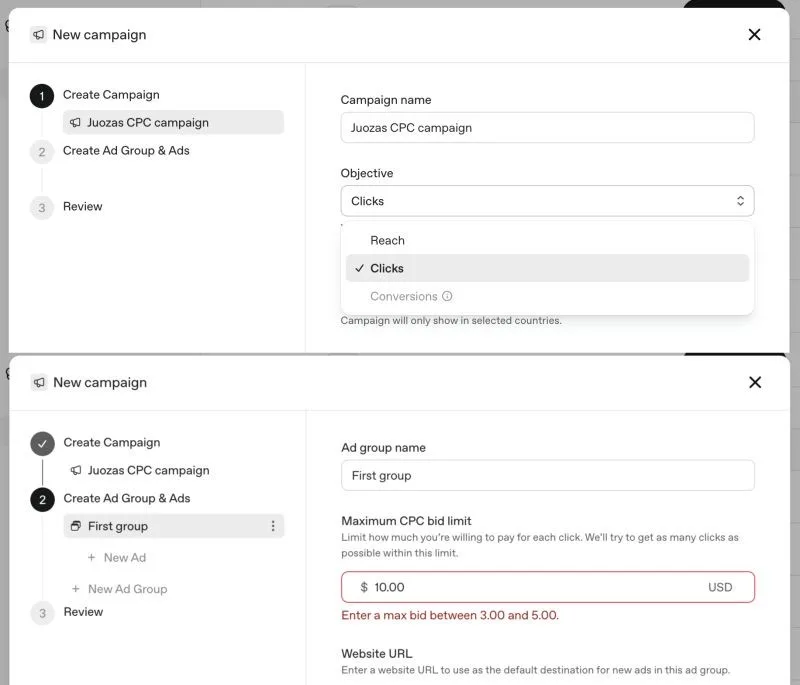
Task: Select the First group sidebar item
Action: point(173,526)
